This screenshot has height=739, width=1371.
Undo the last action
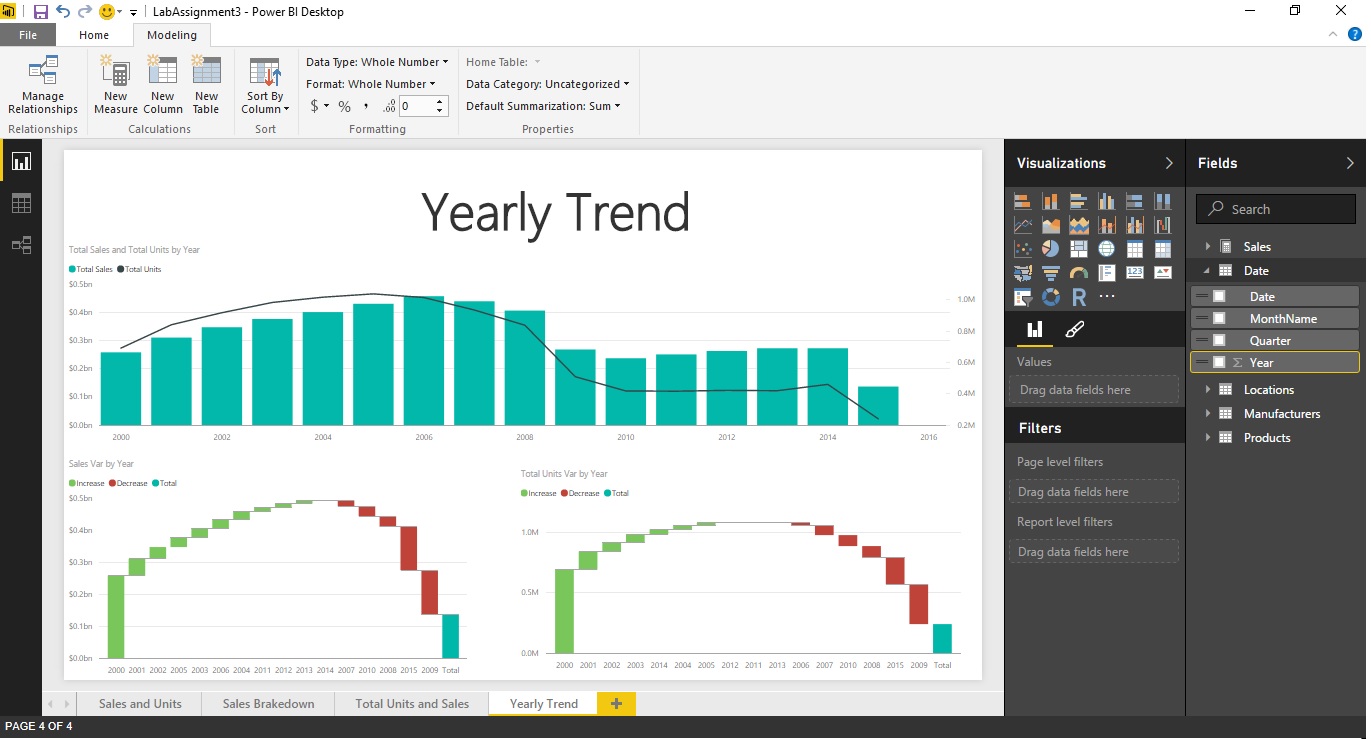coord(63,12)
